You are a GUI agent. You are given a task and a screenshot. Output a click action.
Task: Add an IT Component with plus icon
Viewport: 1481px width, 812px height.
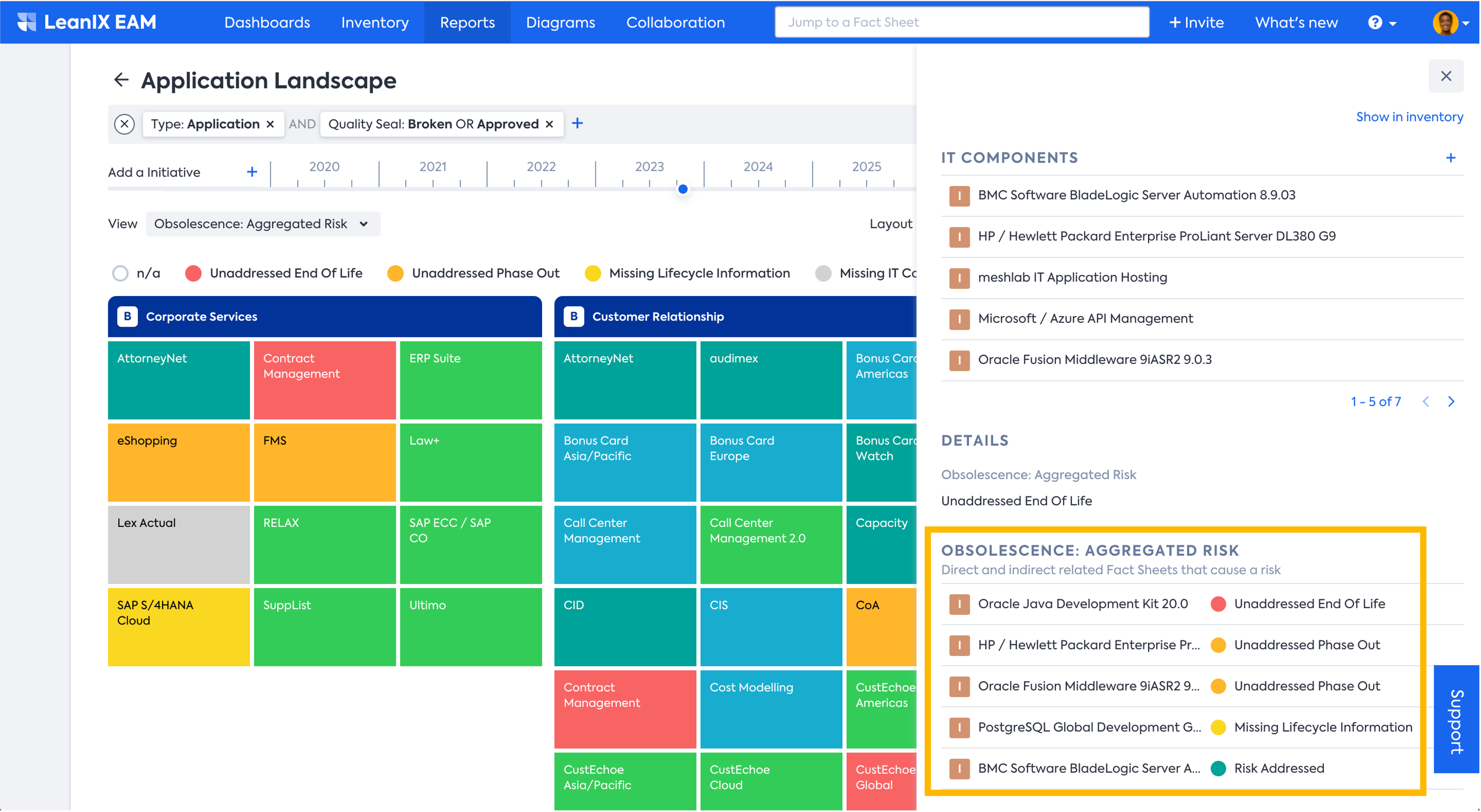point(1450,157)
